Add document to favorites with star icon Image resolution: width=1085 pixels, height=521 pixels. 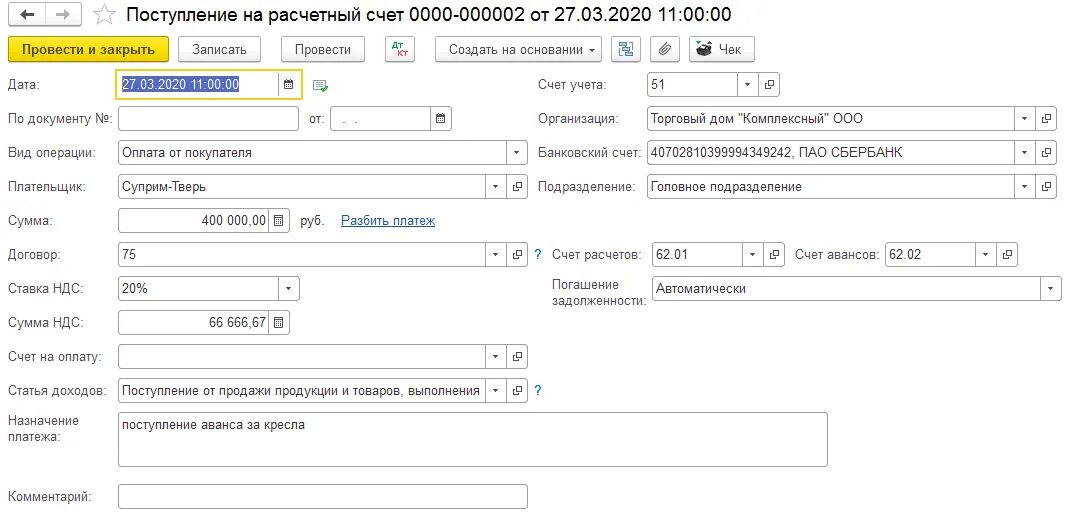(104, 15)
